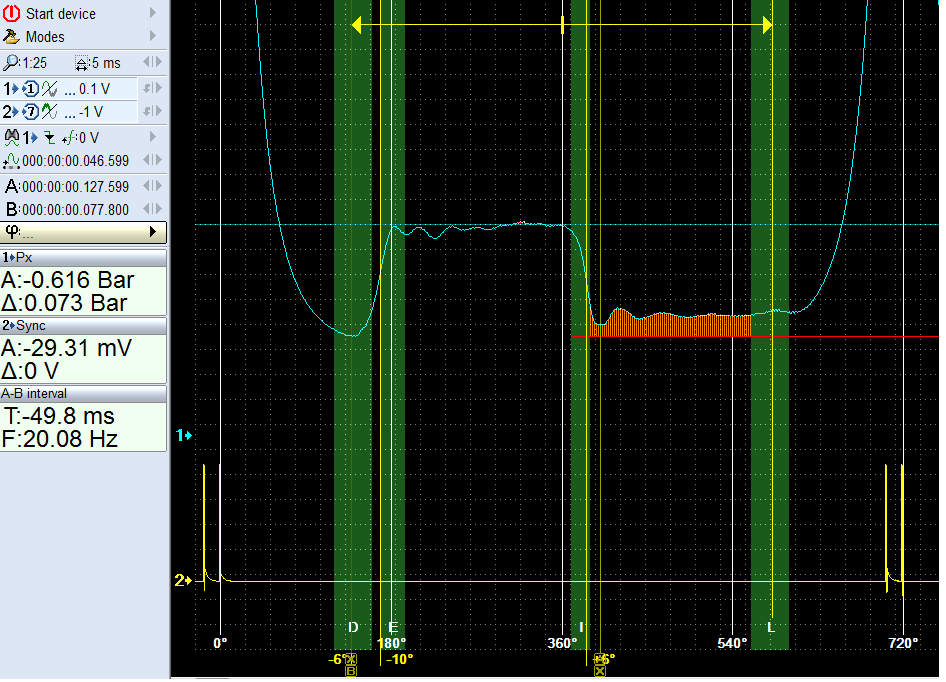Move cursor B right with the arrow
This screenshot has height=682, width=946.
tap(158, 209)
